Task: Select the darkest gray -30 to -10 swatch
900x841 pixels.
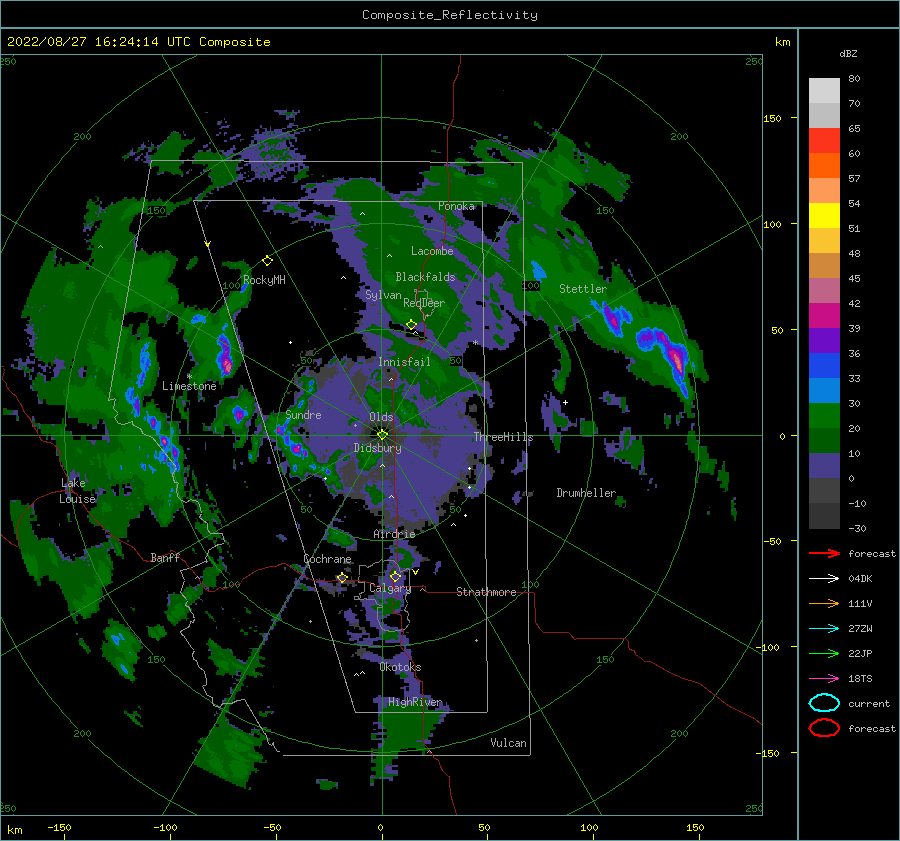Action: pos(824,516)
